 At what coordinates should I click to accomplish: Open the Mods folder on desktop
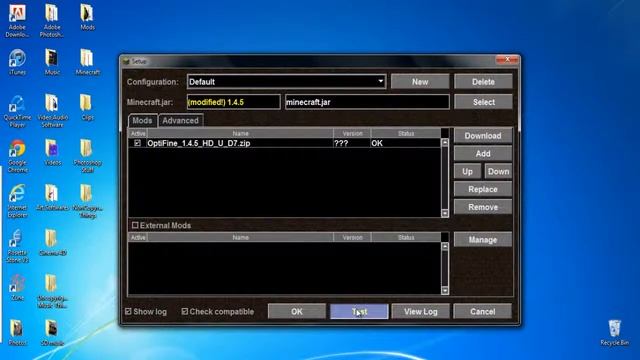87,17
